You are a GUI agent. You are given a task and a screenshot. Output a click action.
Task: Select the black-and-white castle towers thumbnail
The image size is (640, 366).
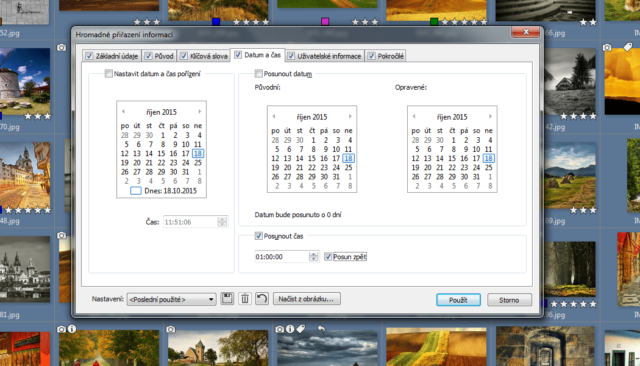(x=25, y=269)
